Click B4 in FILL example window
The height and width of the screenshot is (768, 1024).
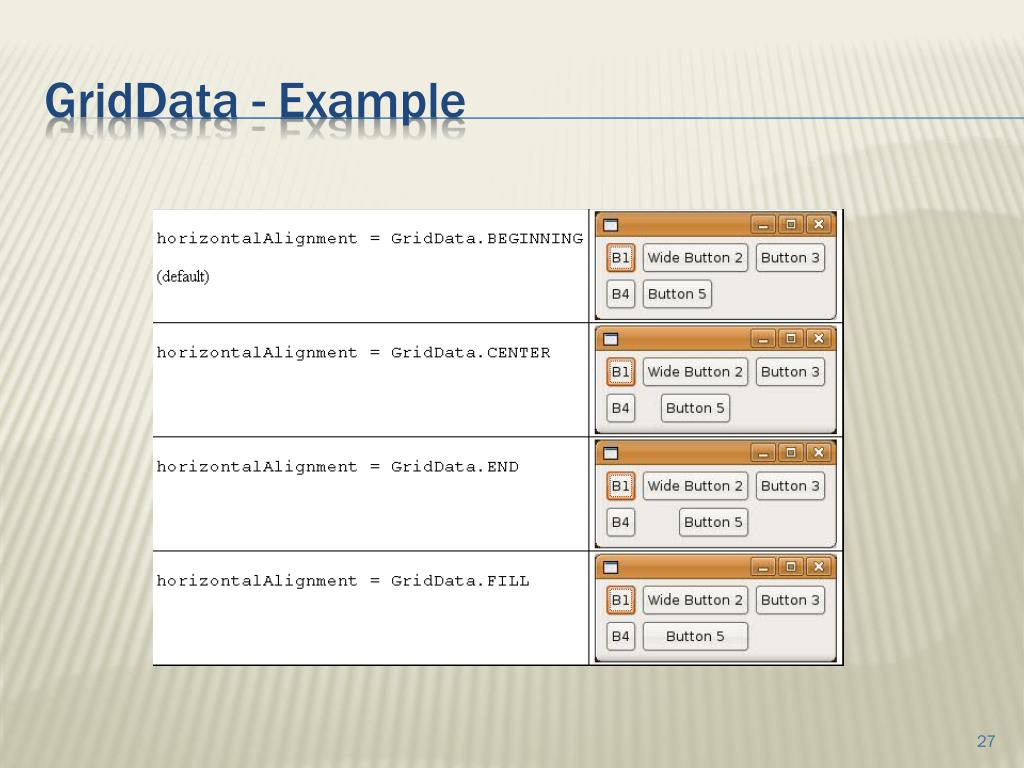coord(620,637)
